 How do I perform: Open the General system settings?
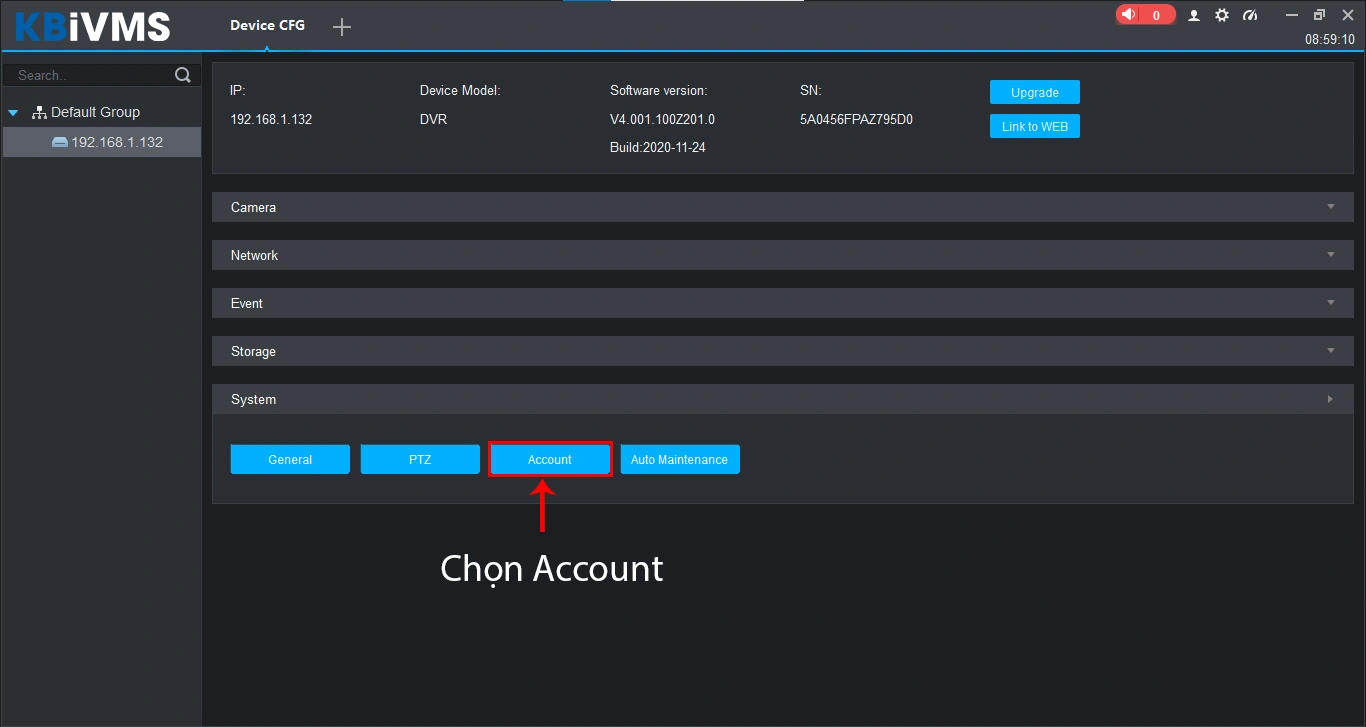(x=290, y=459)
